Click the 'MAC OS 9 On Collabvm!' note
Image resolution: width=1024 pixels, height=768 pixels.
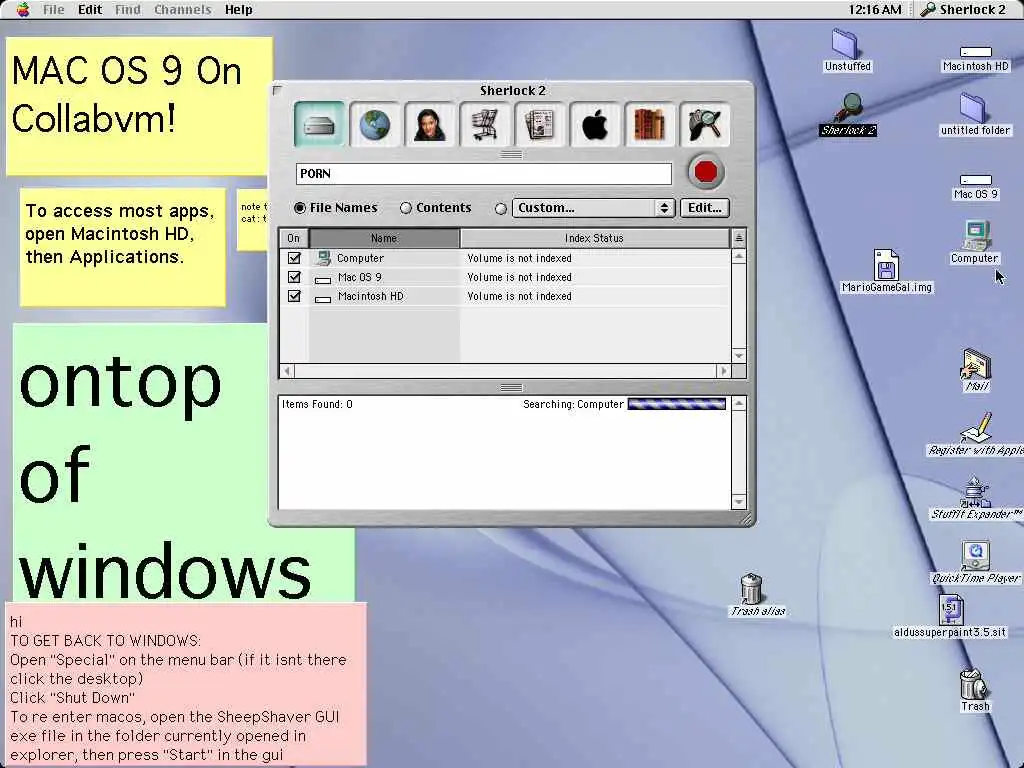pos(139,106)
